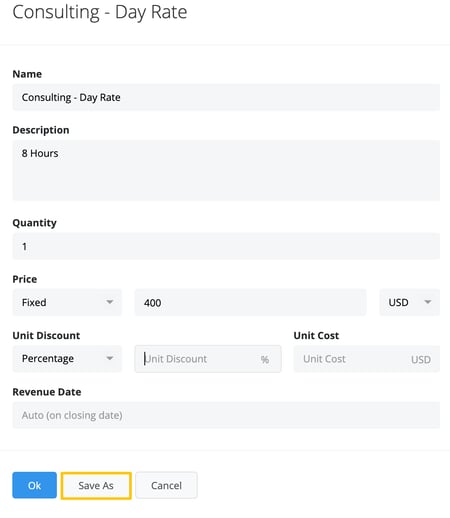Image resolution: width=450 pixels, height=518 pixels.
Task: Click the price amount field showing 400
Action: [x=250, y=302]
